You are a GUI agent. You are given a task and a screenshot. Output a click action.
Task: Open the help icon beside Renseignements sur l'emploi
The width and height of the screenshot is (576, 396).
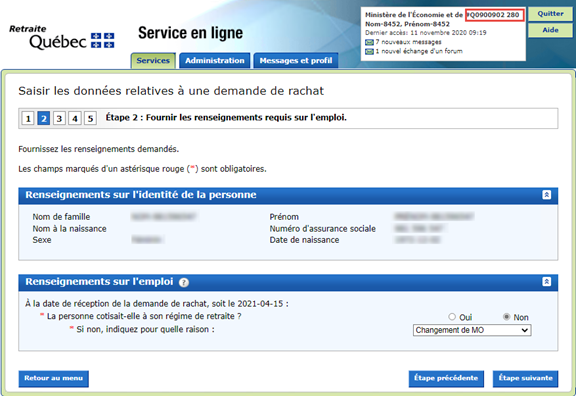click(184, 282)
